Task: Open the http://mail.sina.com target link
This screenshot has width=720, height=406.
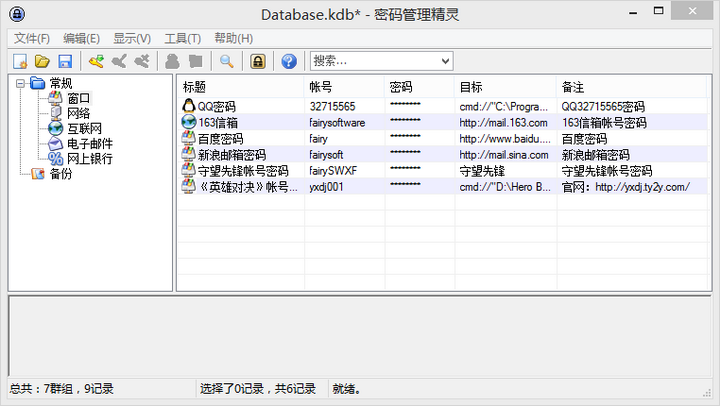Action: (x=504, y=155)
